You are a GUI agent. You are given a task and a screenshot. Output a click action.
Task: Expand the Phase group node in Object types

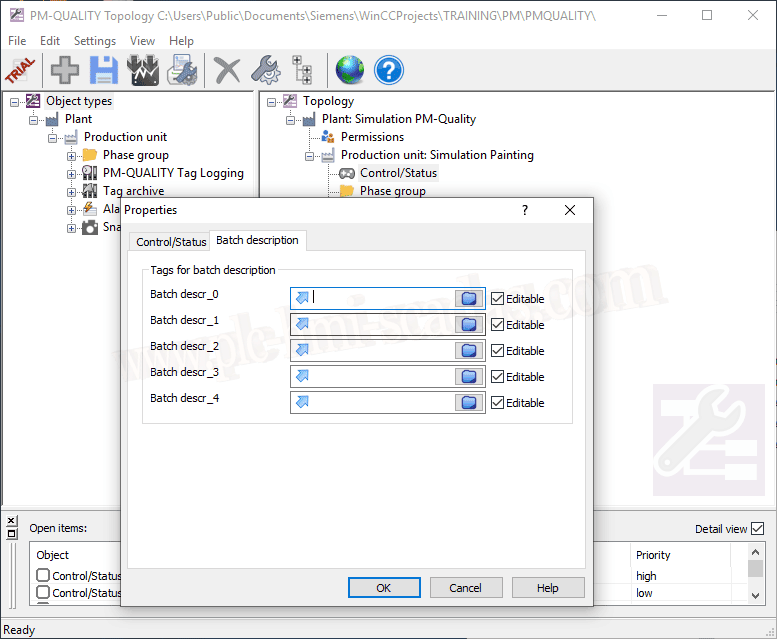pos(72,155)
